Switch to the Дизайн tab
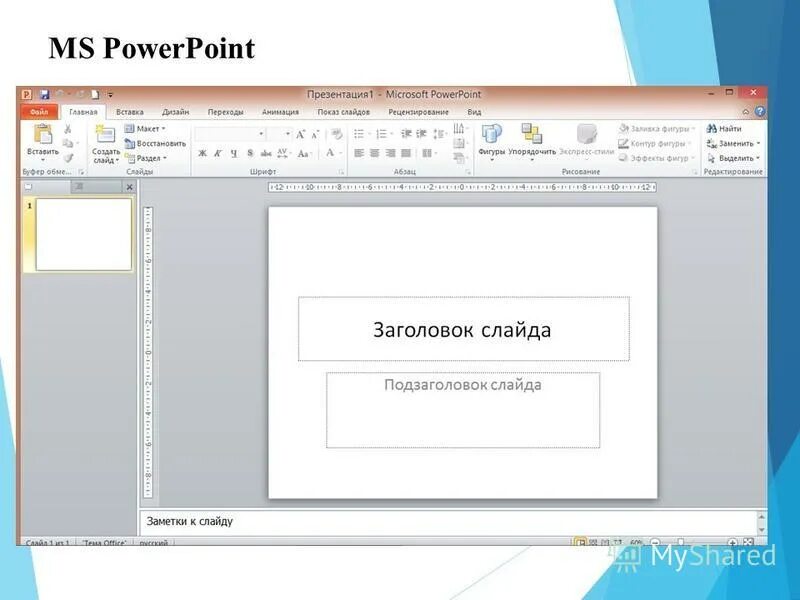The height and width of the screenshot is (600, 800). point(176,112)
